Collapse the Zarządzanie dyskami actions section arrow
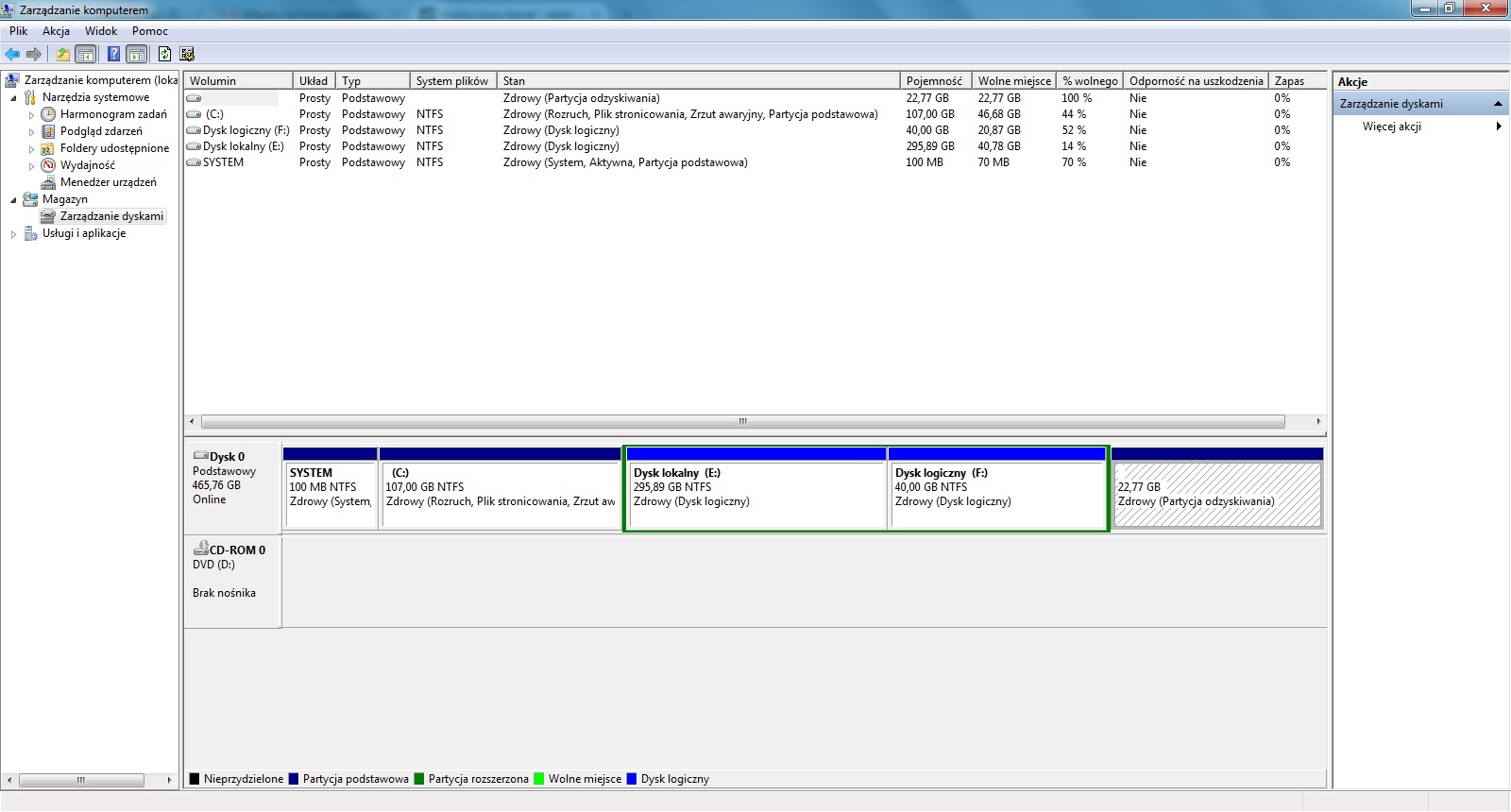The image size is (1511, 812). [x=1498, y=104]
